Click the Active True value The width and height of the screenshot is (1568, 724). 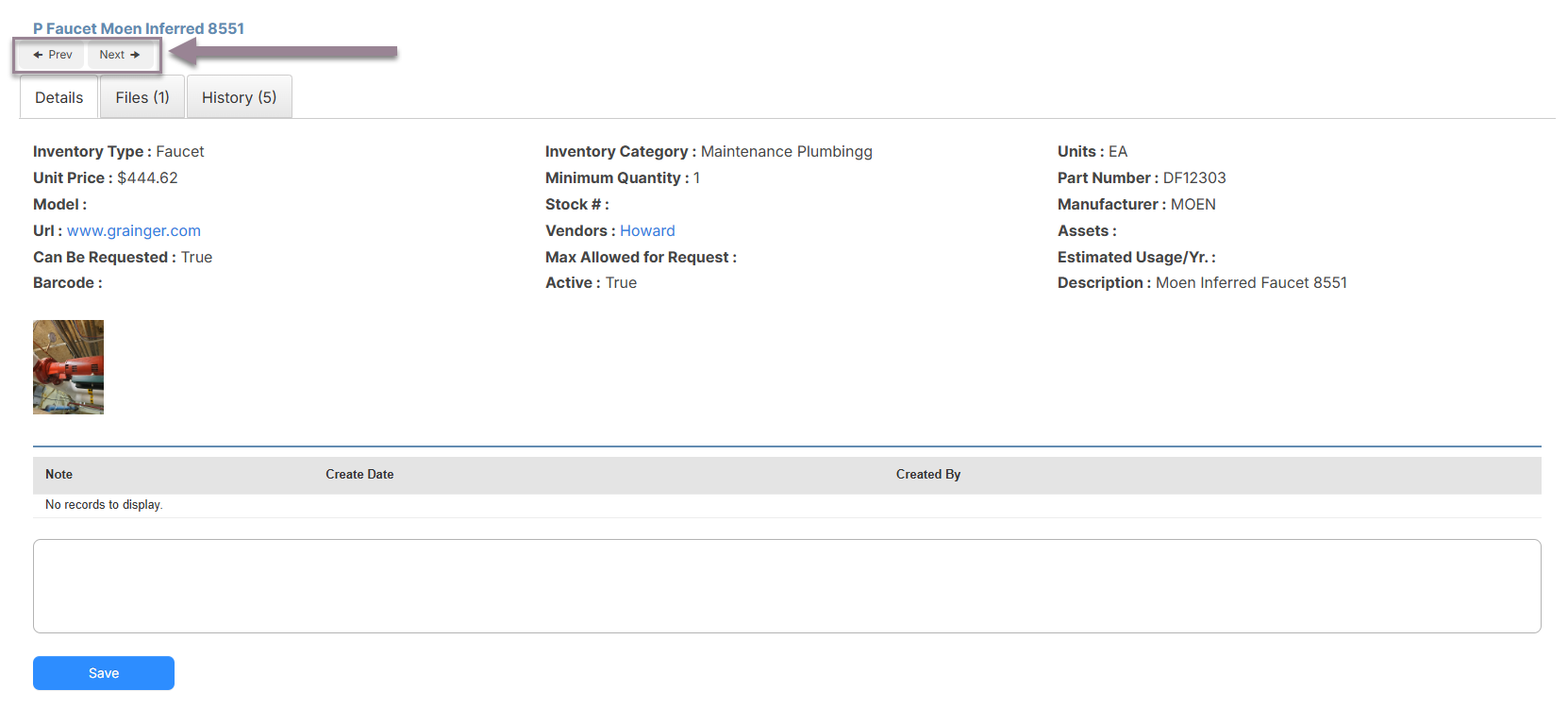621,282
